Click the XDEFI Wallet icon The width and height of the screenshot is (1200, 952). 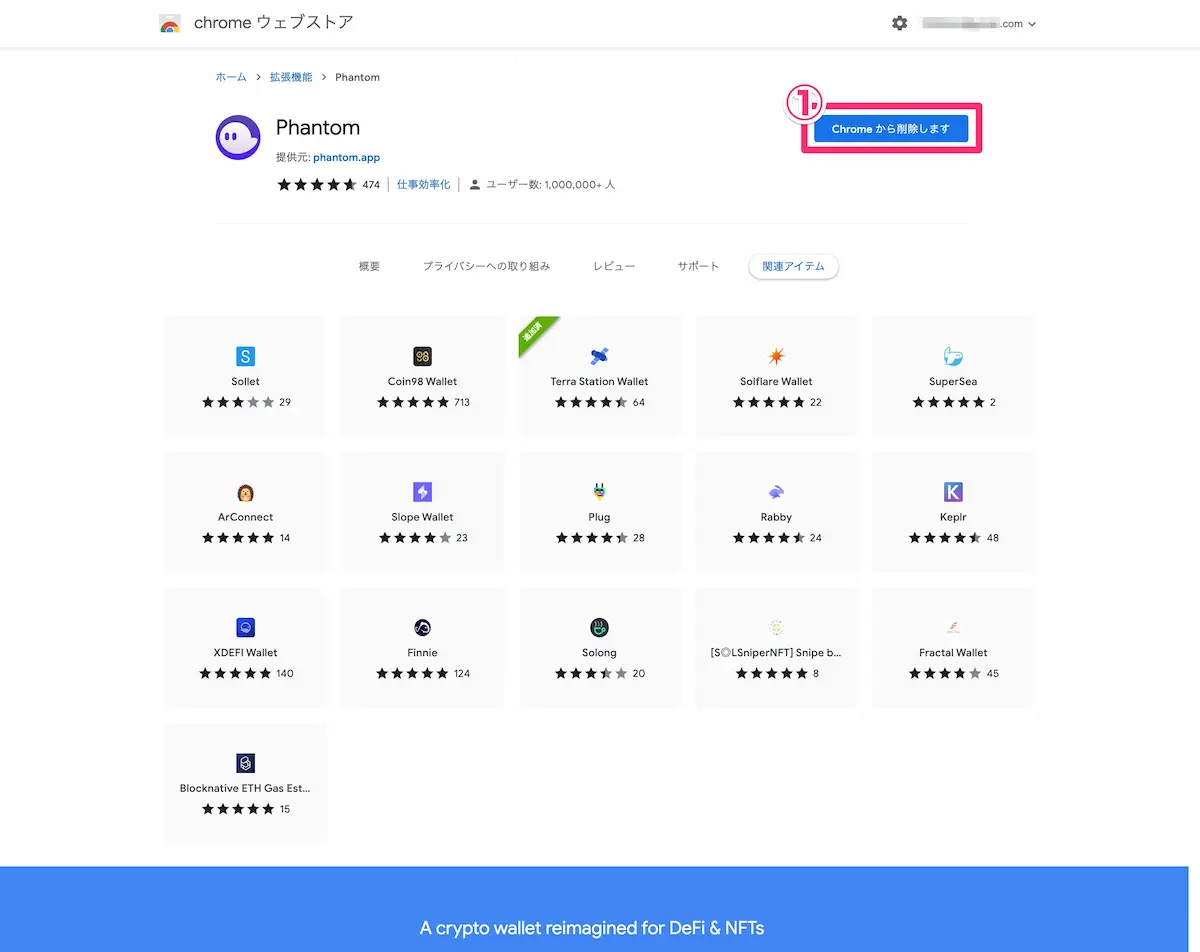point(245,628)
